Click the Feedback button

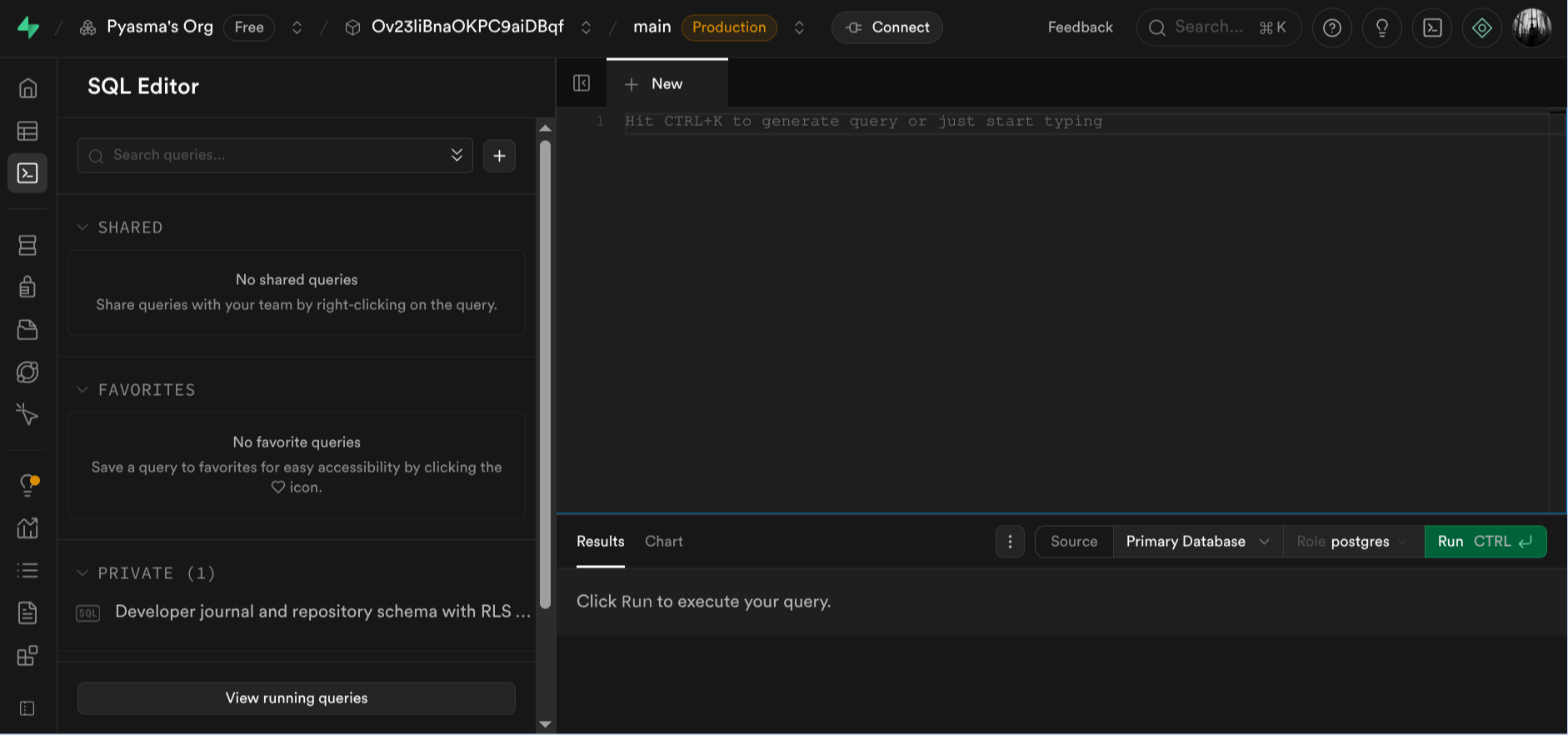1080,27
